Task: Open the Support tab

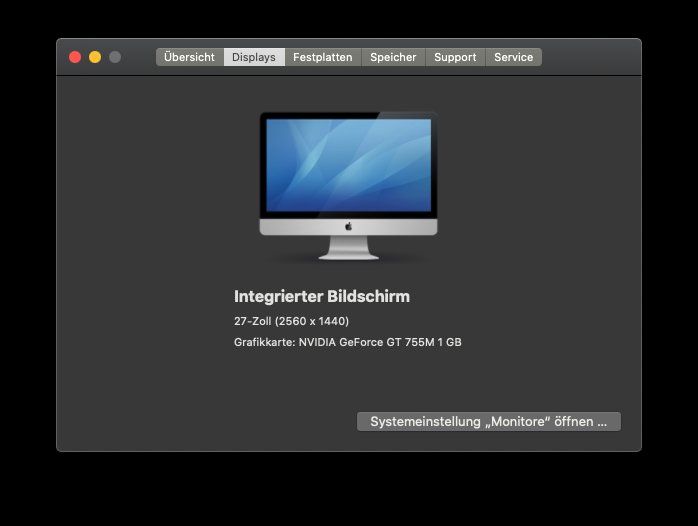Action: click(x=455, y=57)
